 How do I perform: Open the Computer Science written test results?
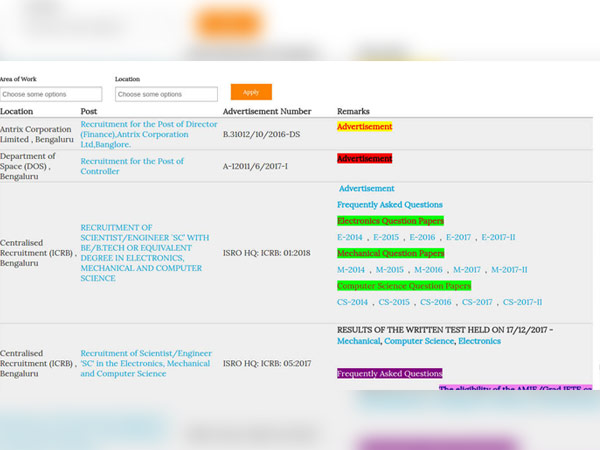point(419,341)
